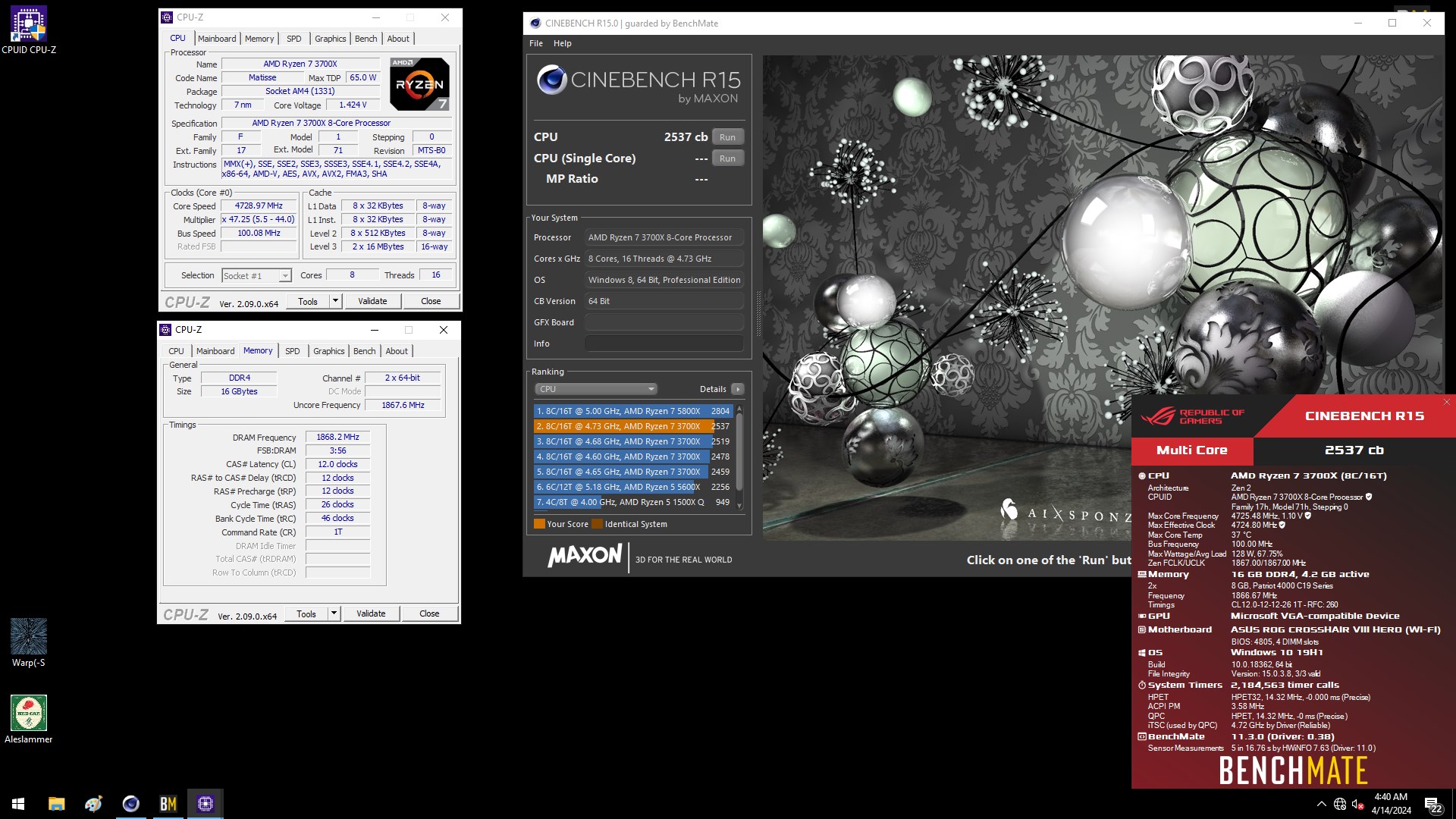Run the CPU multi-core benchmark

[727, 137]
